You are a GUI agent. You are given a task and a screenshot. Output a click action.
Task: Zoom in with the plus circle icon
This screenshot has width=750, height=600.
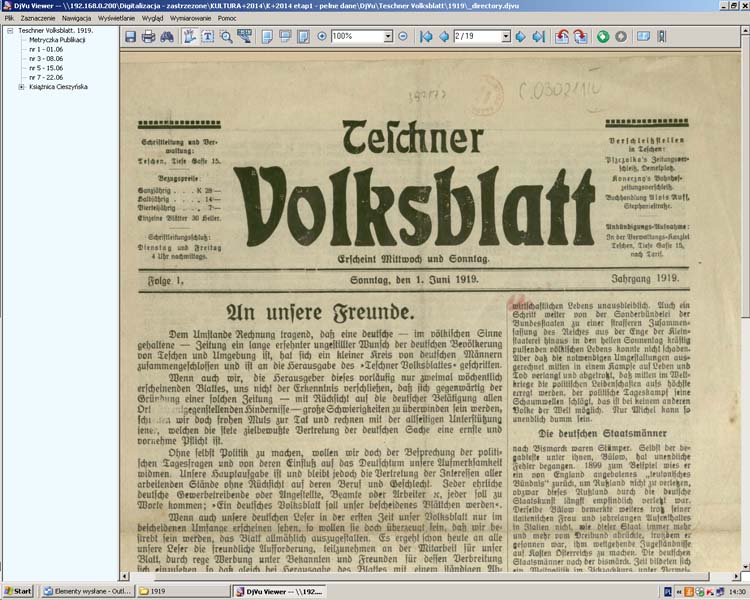(x=322, y=36)
